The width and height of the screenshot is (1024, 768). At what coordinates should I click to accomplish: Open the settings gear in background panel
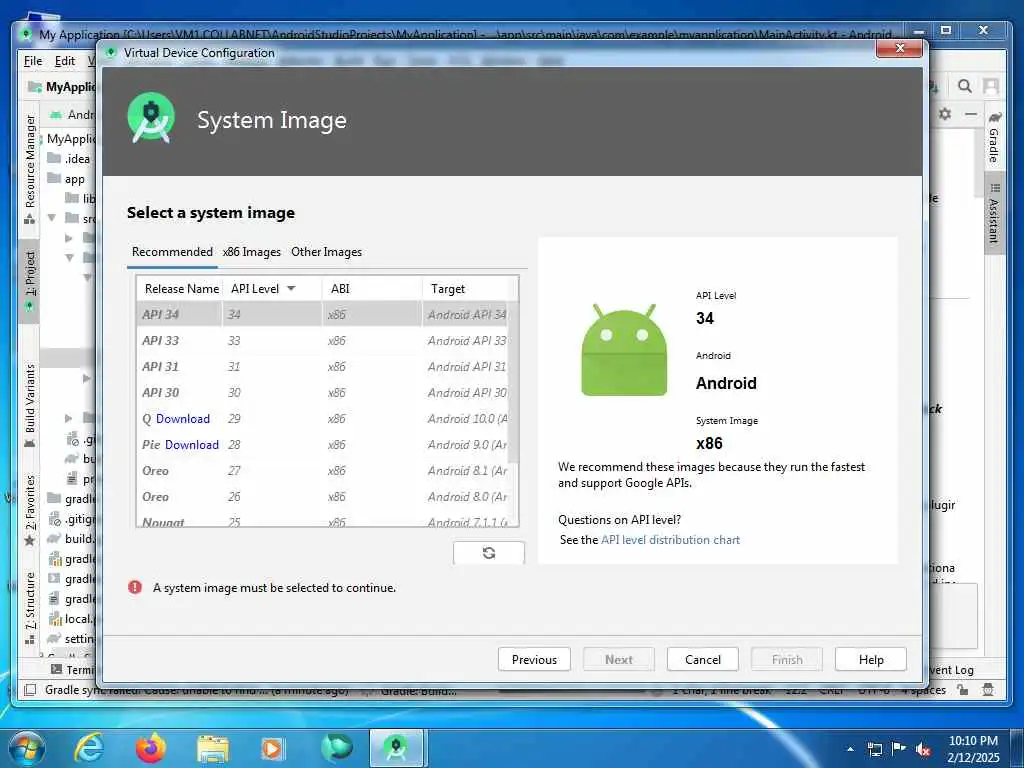coord(945,114)
